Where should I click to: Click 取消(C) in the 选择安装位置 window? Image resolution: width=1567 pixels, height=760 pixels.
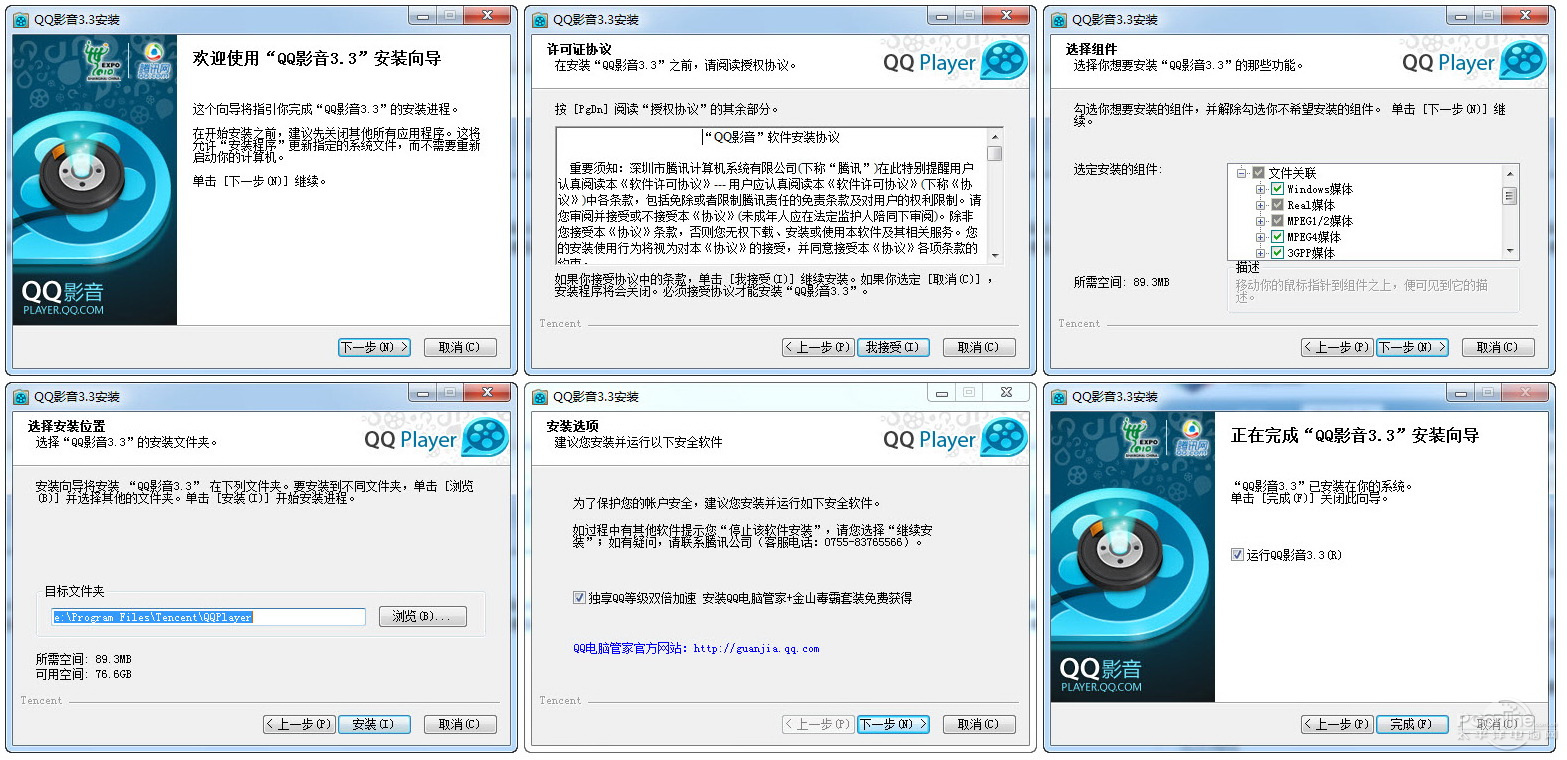point(460,724)
